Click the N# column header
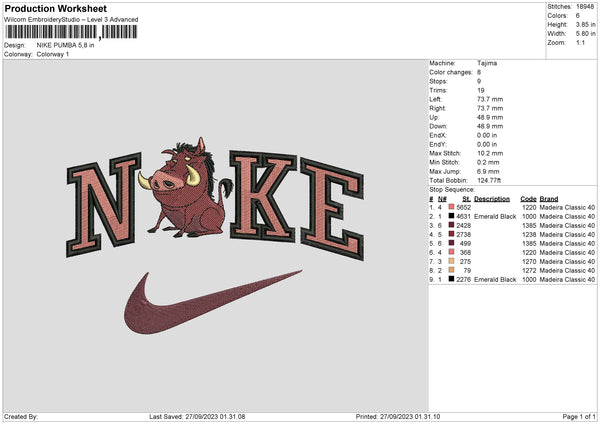The image size is (600, 424). point(442,199)
